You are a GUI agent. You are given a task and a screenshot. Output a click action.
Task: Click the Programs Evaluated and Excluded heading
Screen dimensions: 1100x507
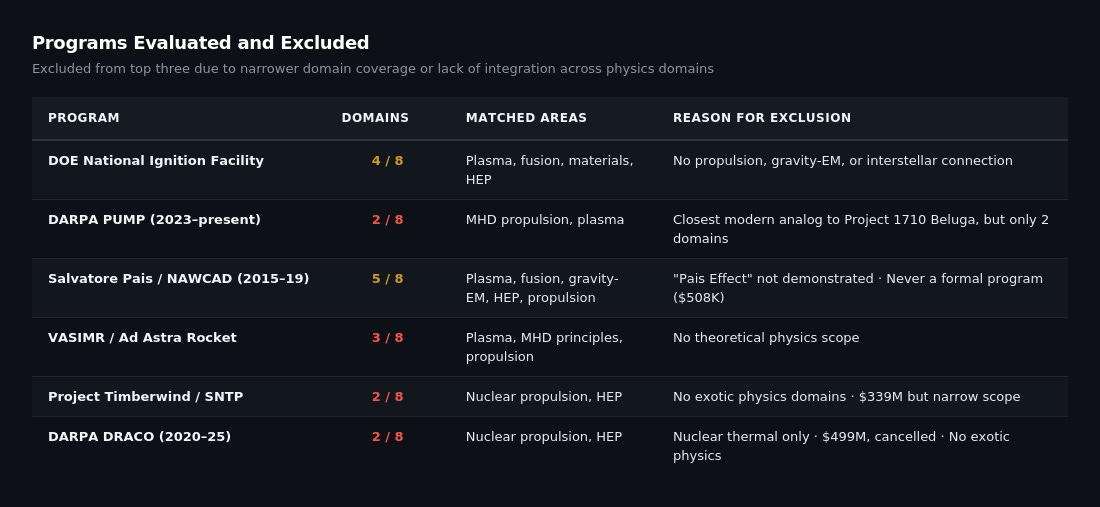[201, 43]
